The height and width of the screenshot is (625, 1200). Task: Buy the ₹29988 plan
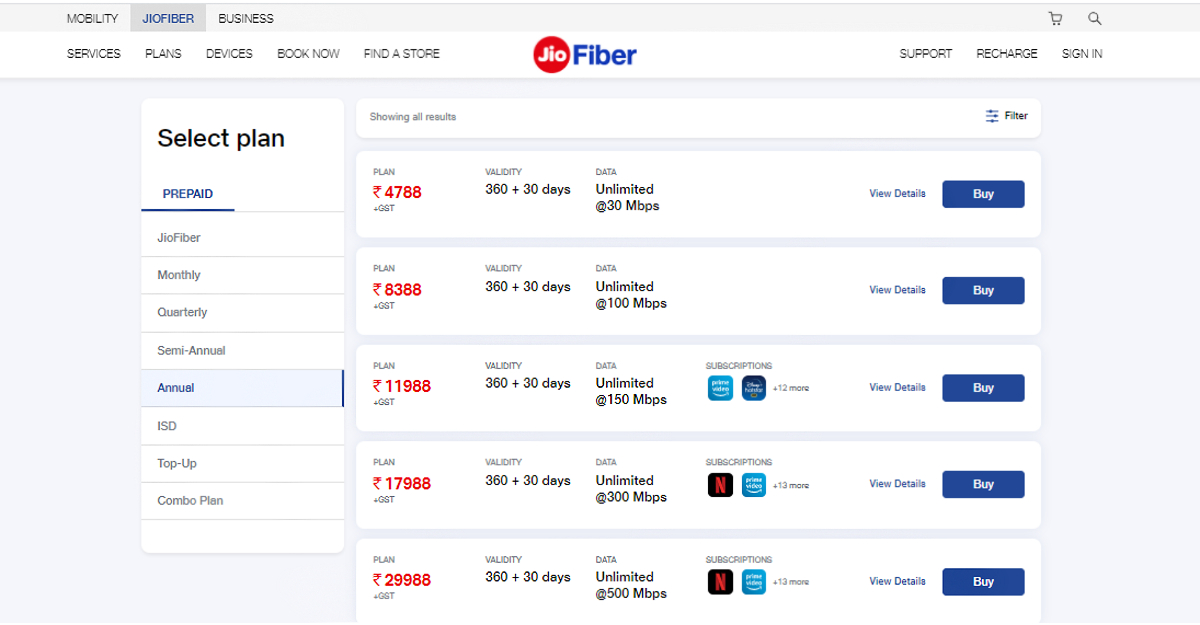click(983, 581)
